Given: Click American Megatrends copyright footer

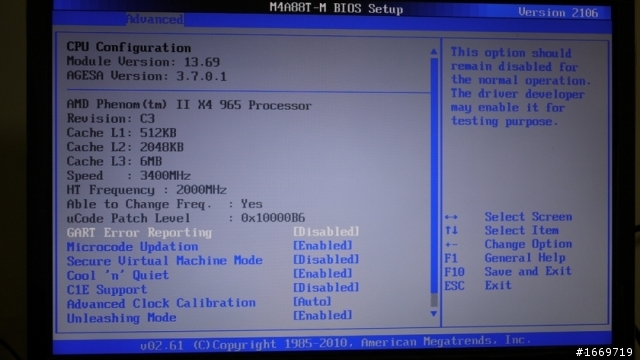Looking at the screenshot, I should pos(336,343).
